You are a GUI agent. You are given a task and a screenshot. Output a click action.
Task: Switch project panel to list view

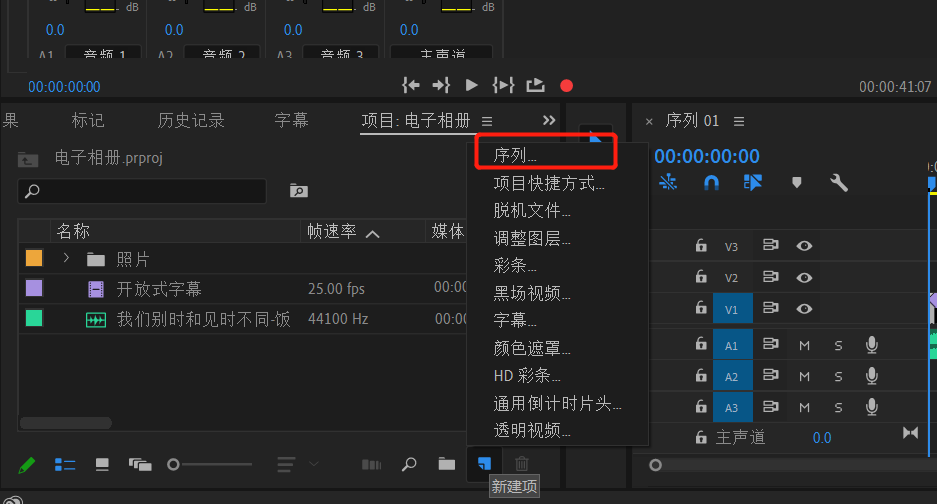point(65,464)
